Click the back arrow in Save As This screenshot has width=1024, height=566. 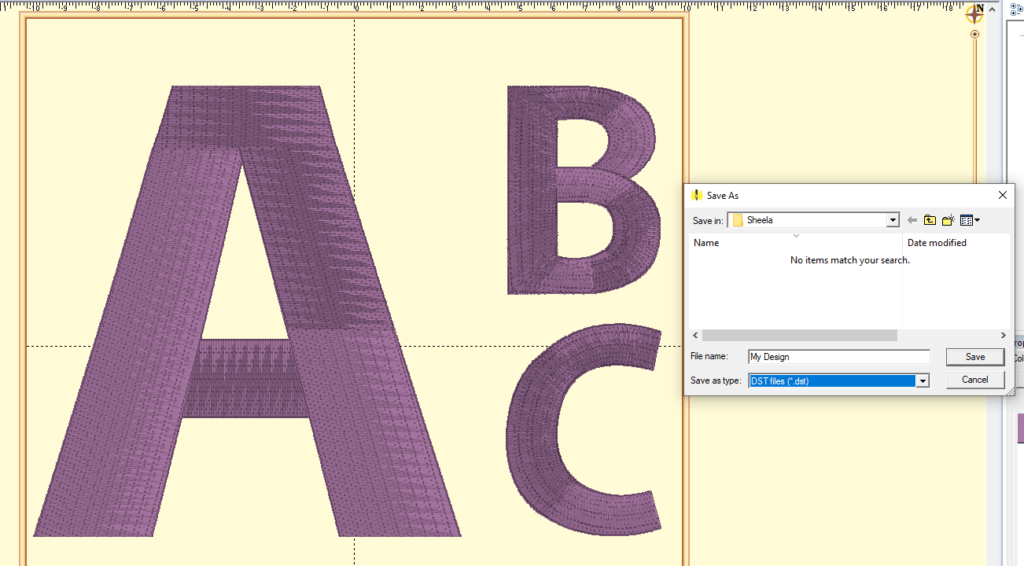912,220
